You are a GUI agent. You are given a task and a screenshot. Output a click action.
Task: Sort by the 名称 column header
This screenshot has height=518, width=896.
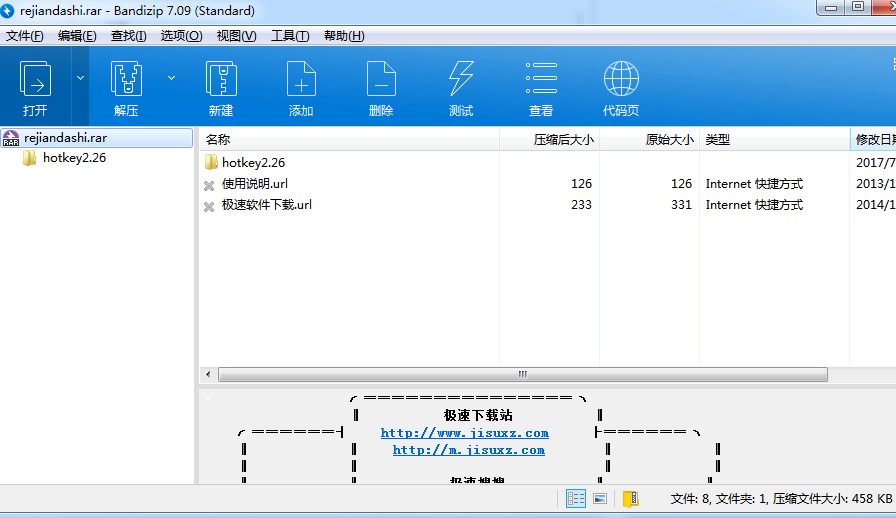(350, 140)
